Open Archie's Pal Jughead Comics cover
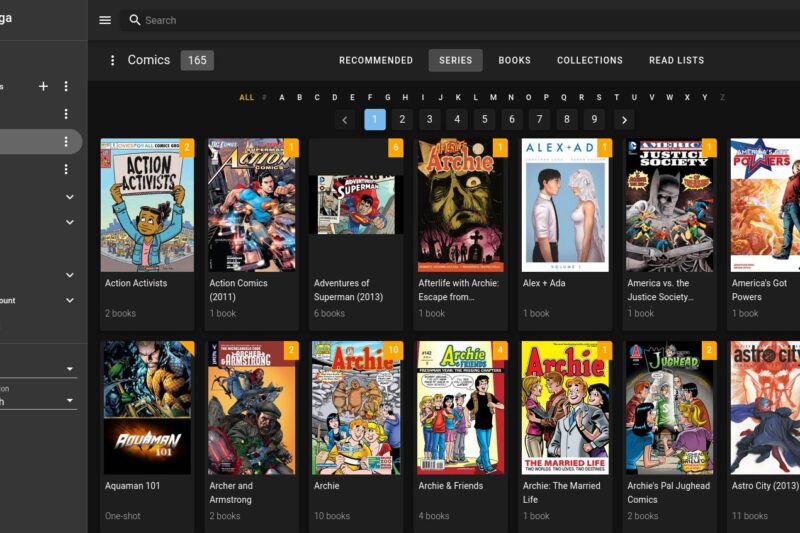 click(670, 408)
